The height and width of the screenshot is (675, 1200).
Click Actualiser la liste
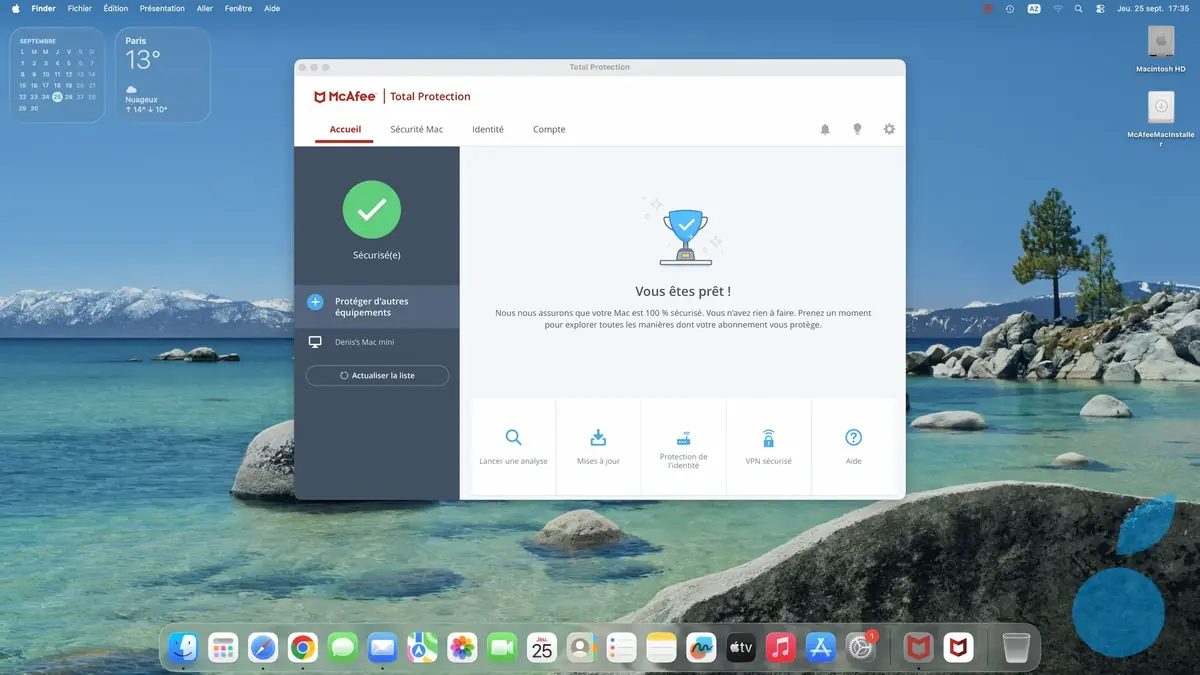[x=377, y=375]
